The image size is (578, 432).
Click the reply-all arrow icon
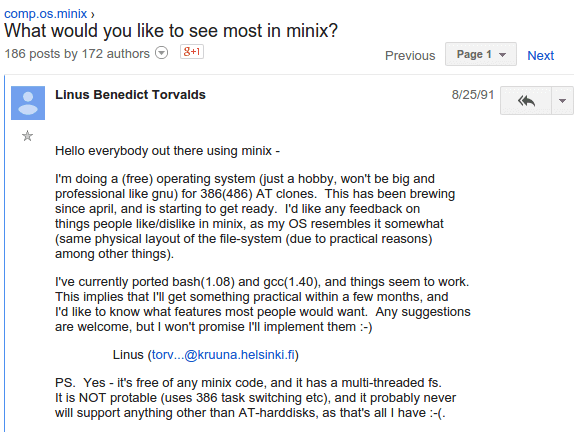coord(526,101)
